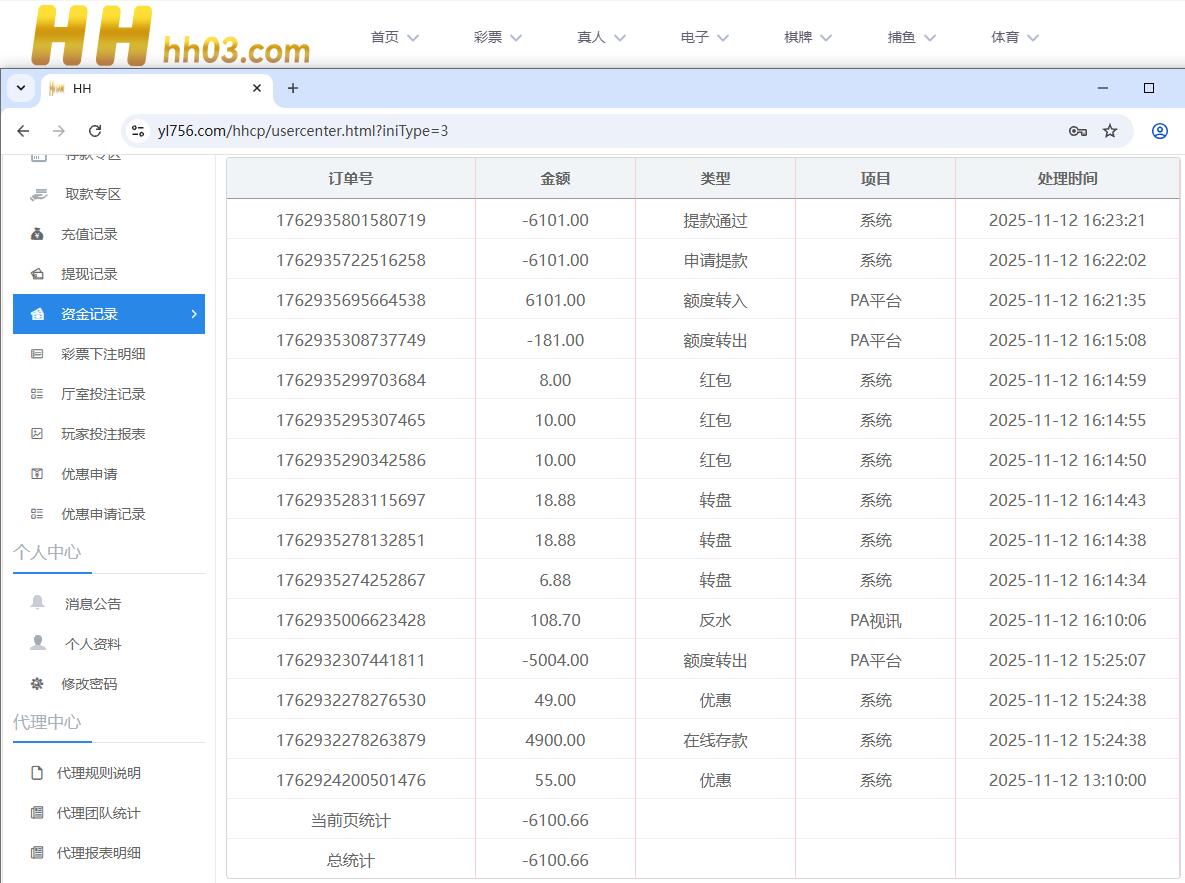
Task: Open the 首页 navigation menu item
Action: click(394, 37)
